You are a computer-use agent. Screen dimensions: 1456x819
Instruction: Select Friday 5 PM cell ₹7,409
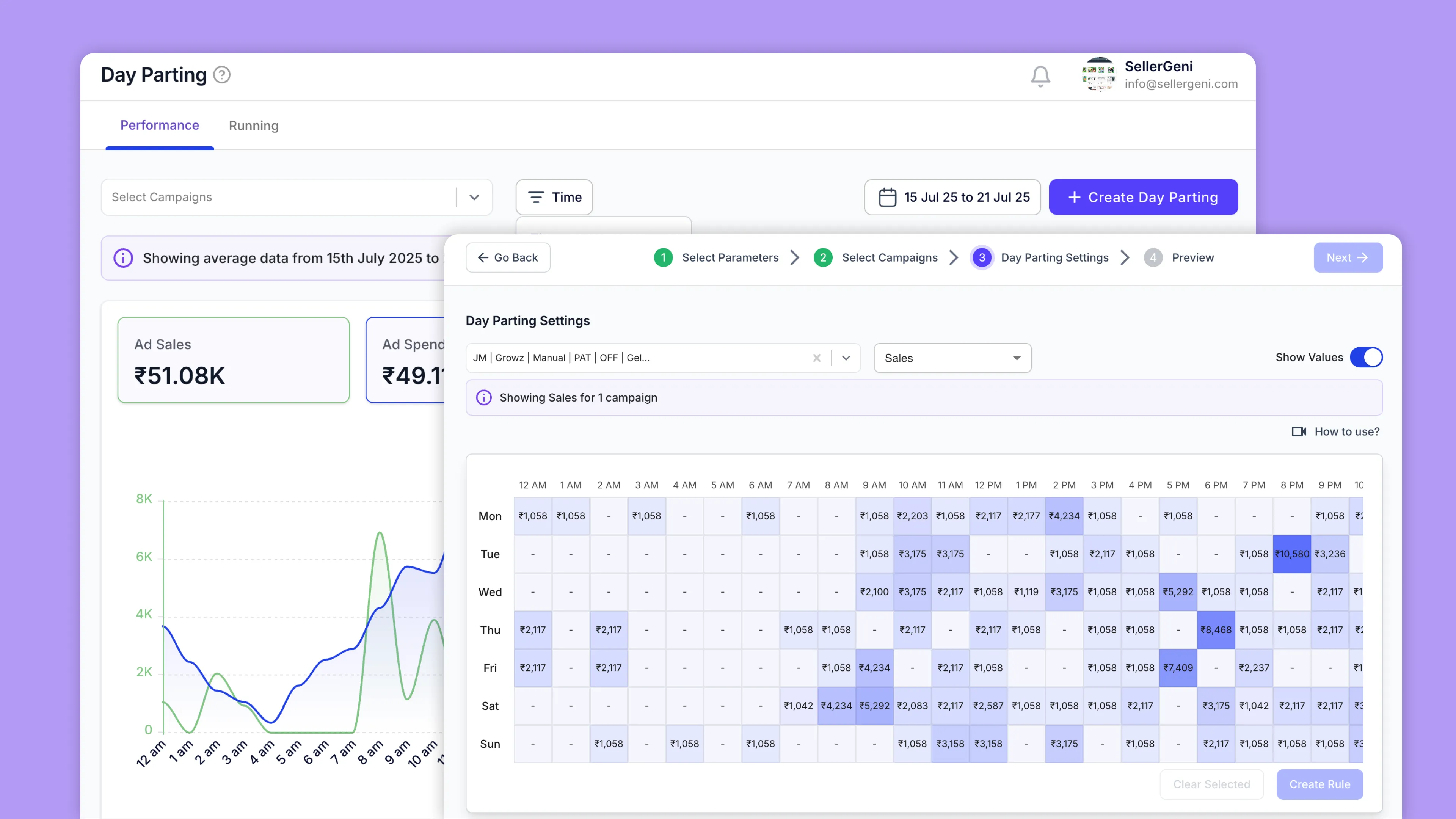point(1178,667)
